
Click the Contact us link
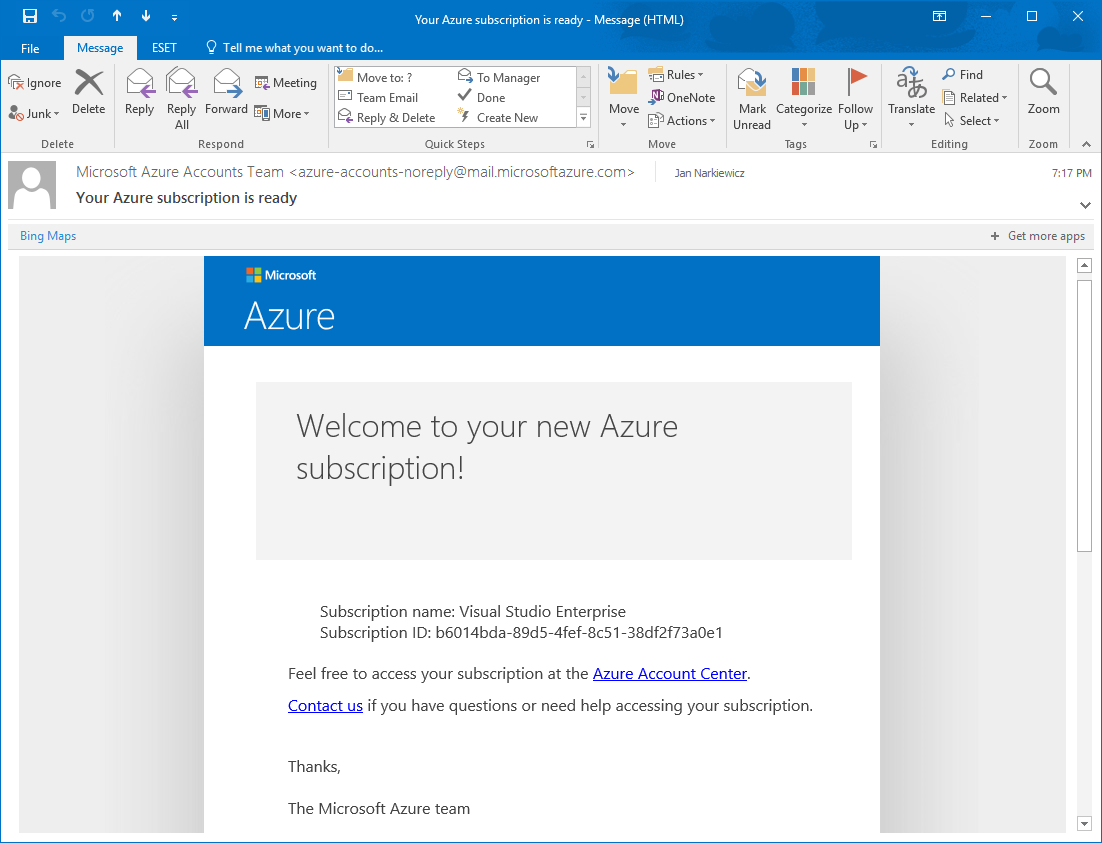pyautogui.click(x=325, y=705)
